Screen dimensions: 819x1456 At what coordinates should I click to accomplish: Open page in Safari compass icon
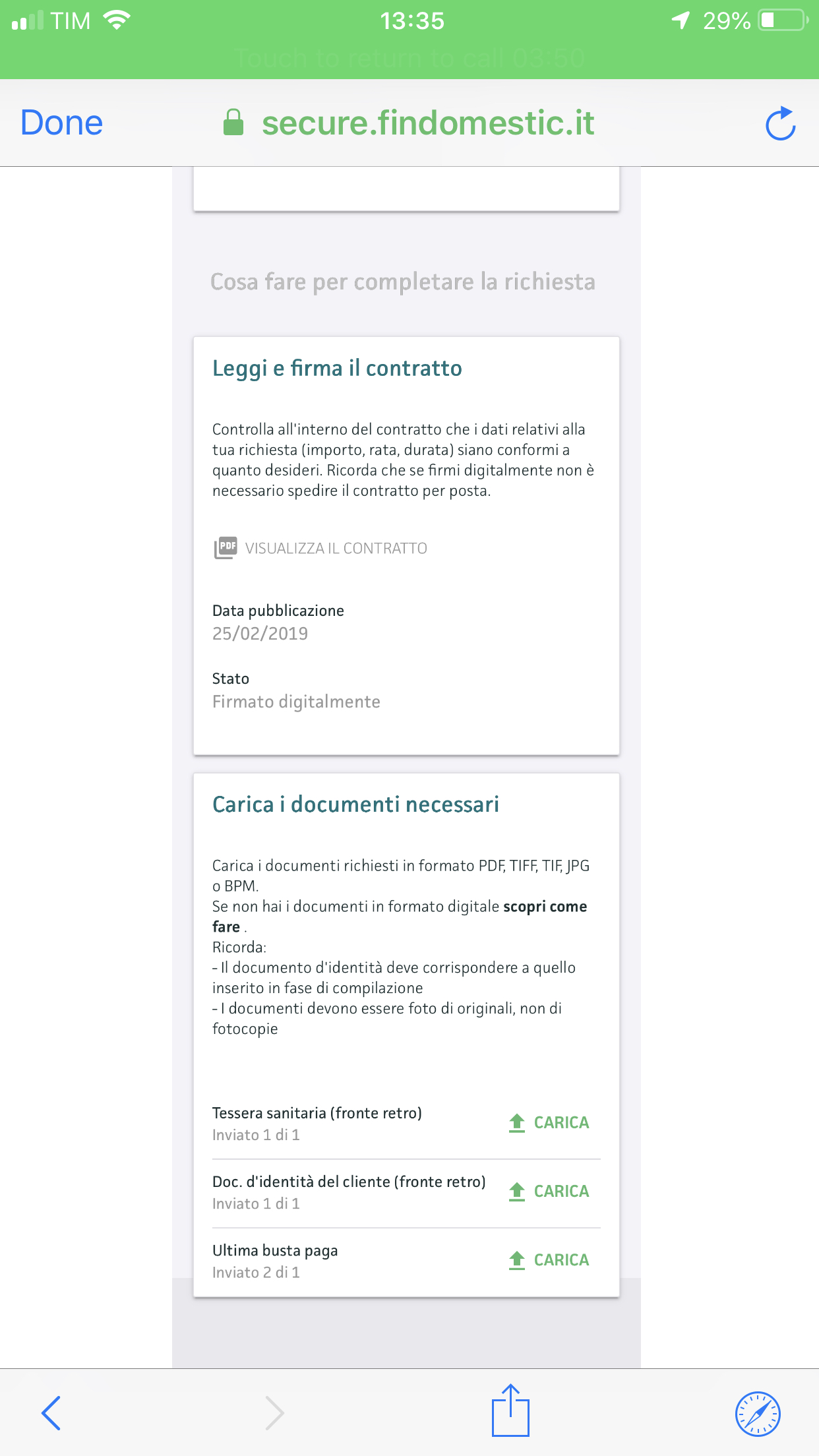tap(758, 1413)
